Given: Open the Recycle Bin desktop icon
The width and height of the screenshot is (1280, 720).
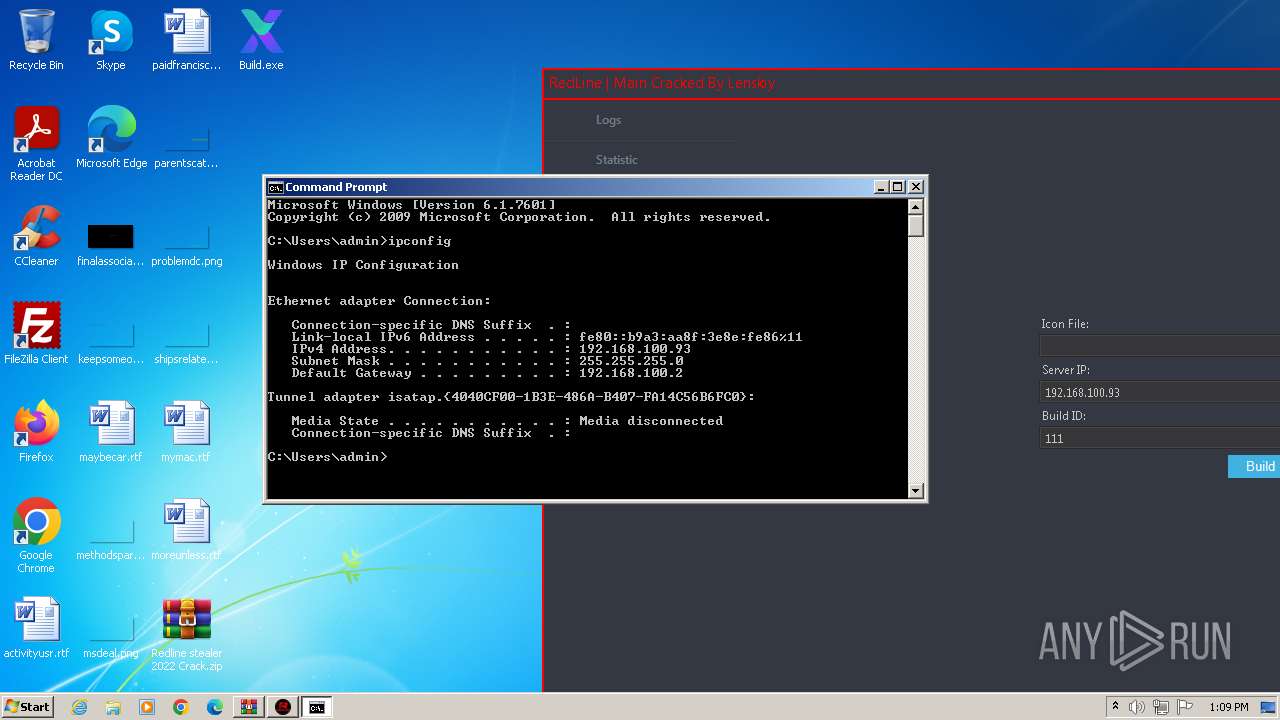Looking at the screenshot, I should point(36,40).
